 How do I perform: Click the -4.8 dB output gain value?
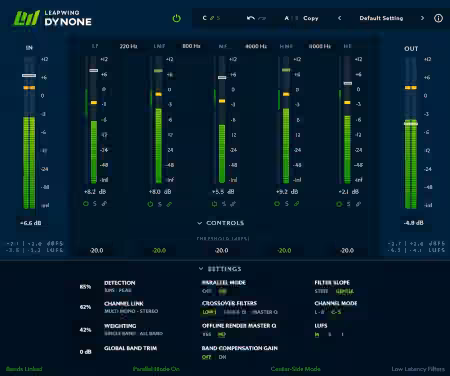[x=413, y=223]
